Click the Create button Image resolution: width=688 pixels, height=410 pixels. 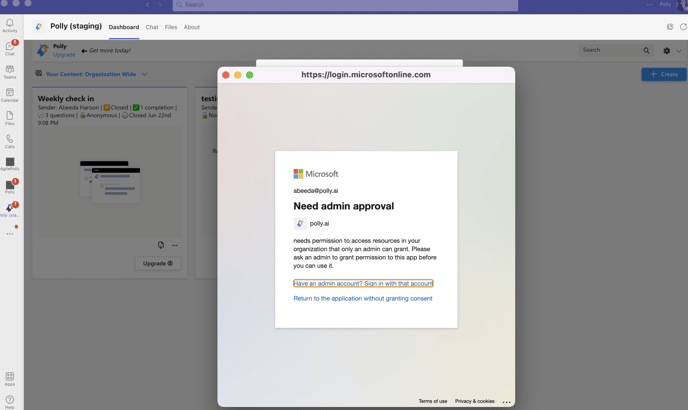point(664,74)
